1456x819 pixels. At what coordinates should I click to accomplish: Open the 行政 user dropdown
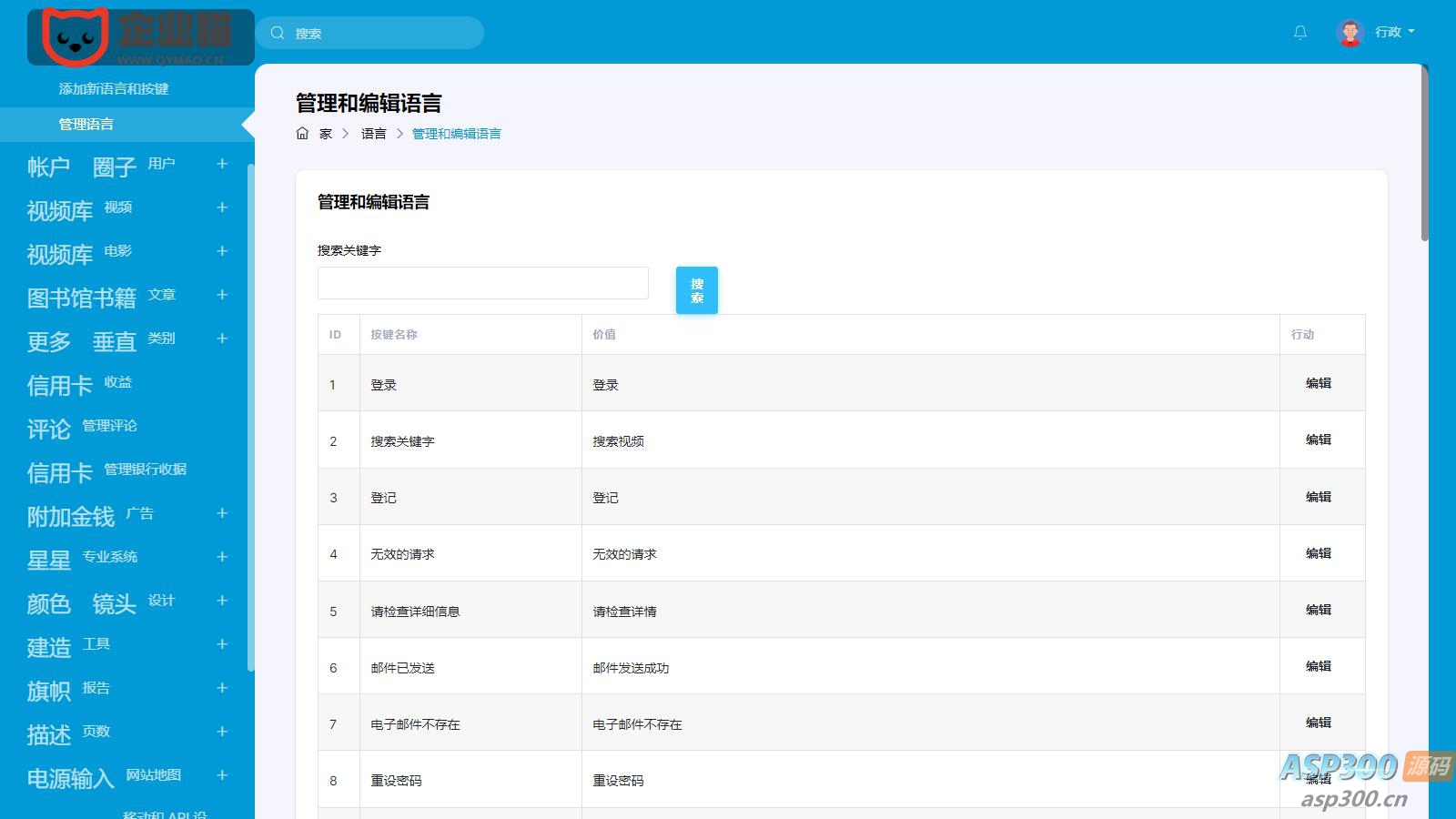click(1394, 32)
